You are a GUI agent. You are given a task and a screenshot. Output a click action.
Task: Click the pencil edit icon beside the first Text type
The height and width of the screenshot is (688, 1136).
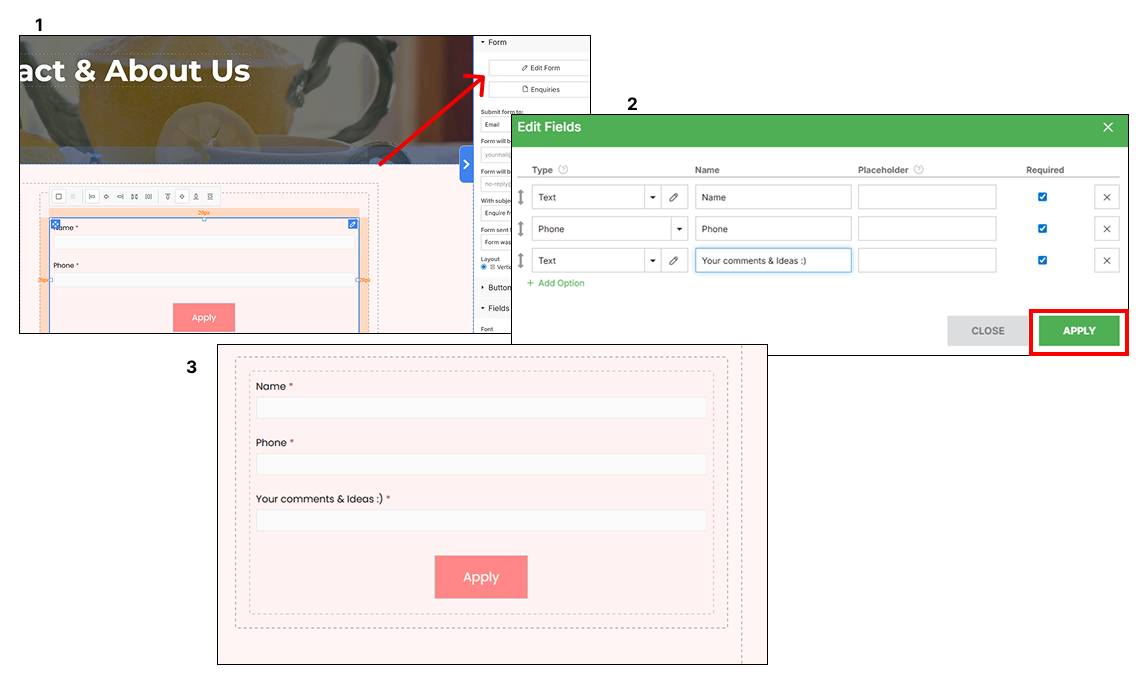[x=674, y=196]
